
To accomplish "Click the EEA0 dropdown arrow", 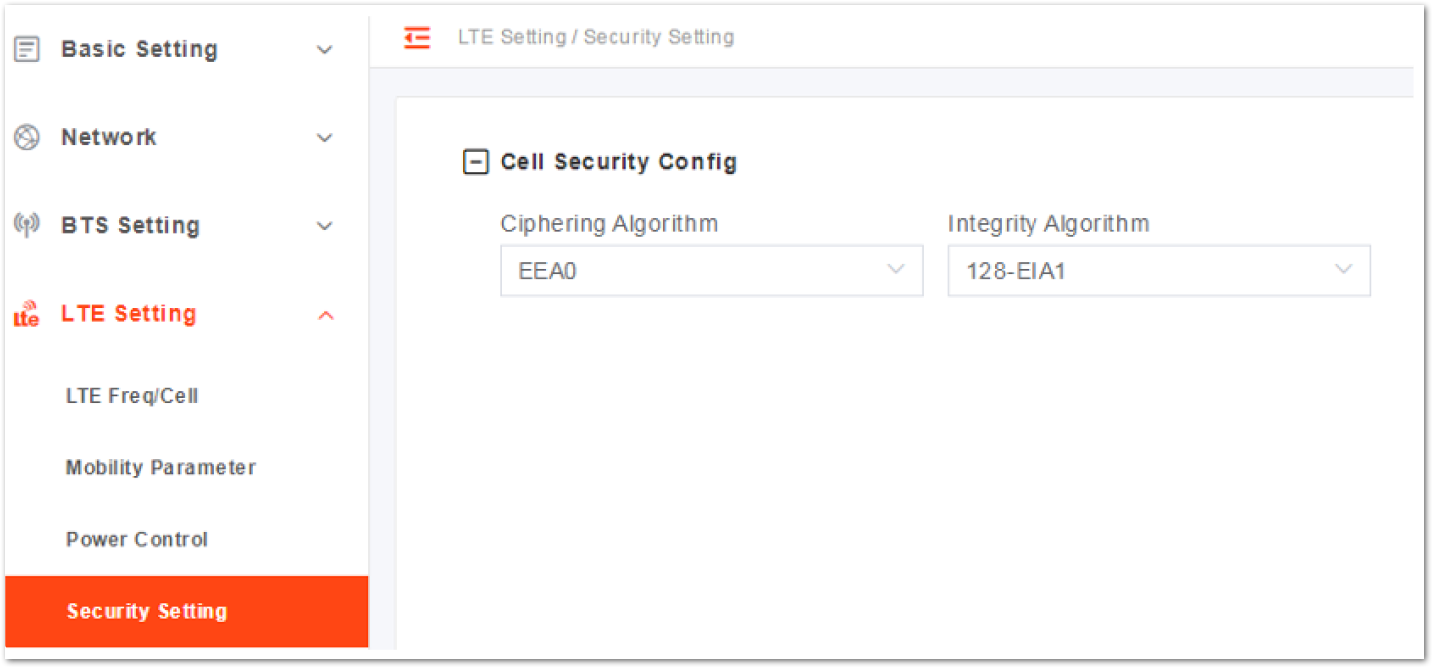I will click(x=896, y=269).
